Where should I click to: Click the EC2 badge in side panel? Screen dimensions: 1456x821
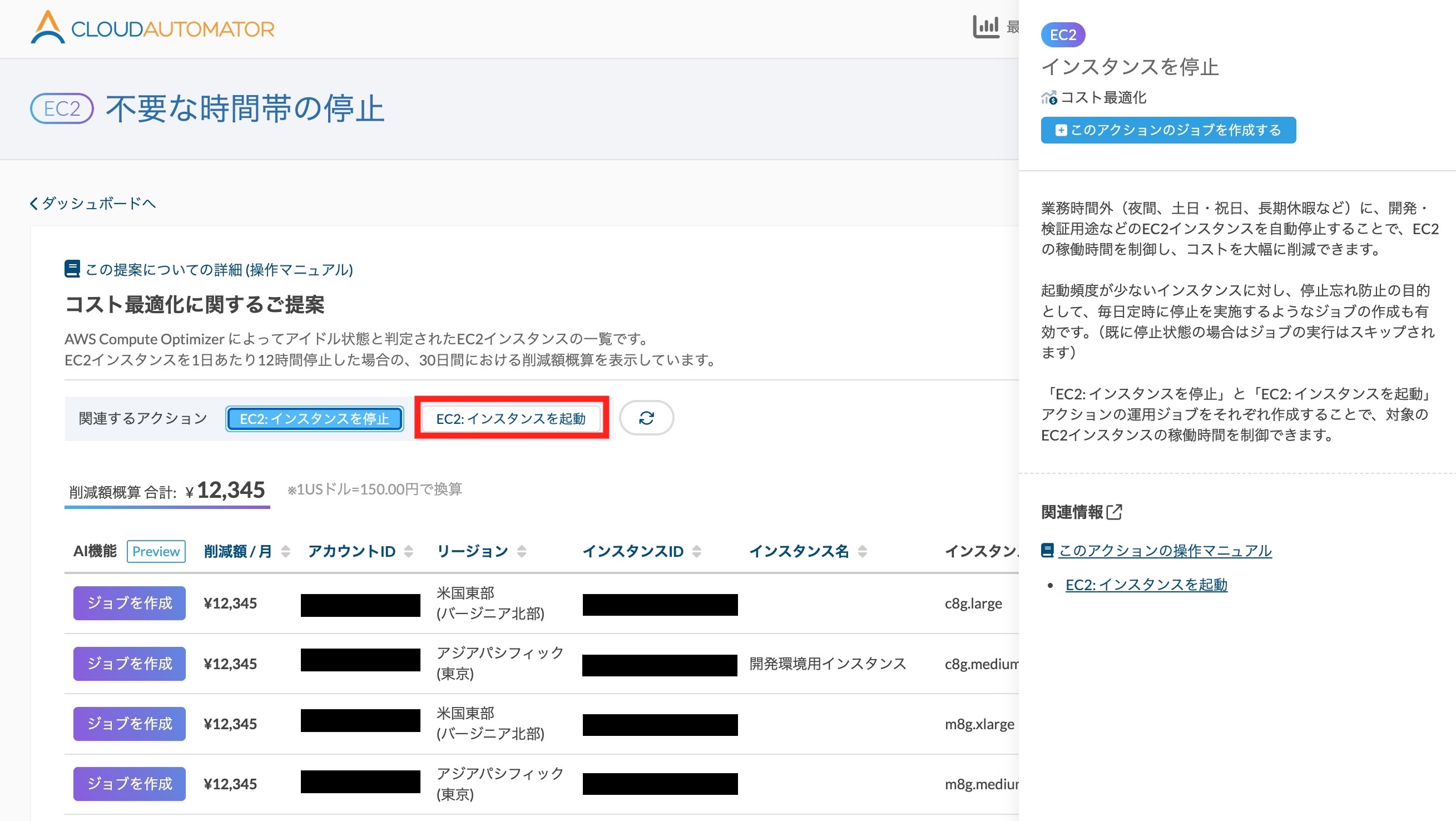(1063, 34)
